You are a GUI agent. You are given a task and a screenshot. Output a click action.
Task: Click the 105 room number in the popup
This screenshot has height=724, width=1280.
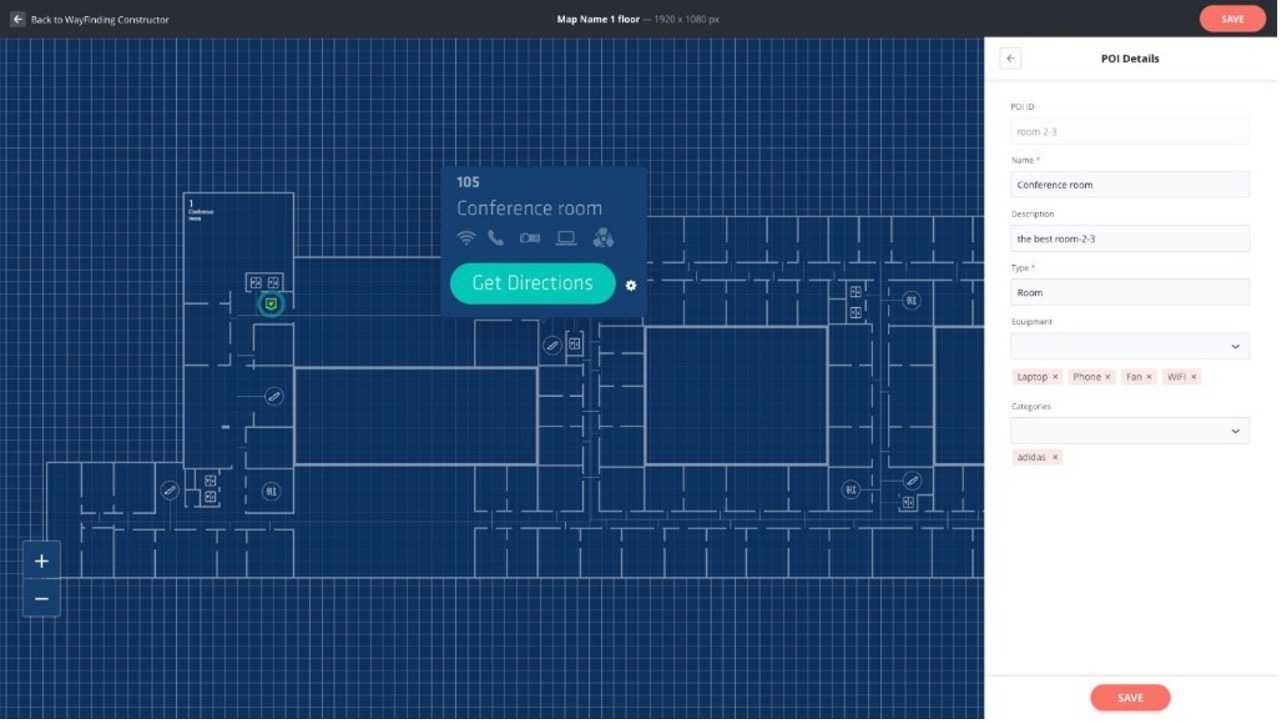[x=468, y=182]
